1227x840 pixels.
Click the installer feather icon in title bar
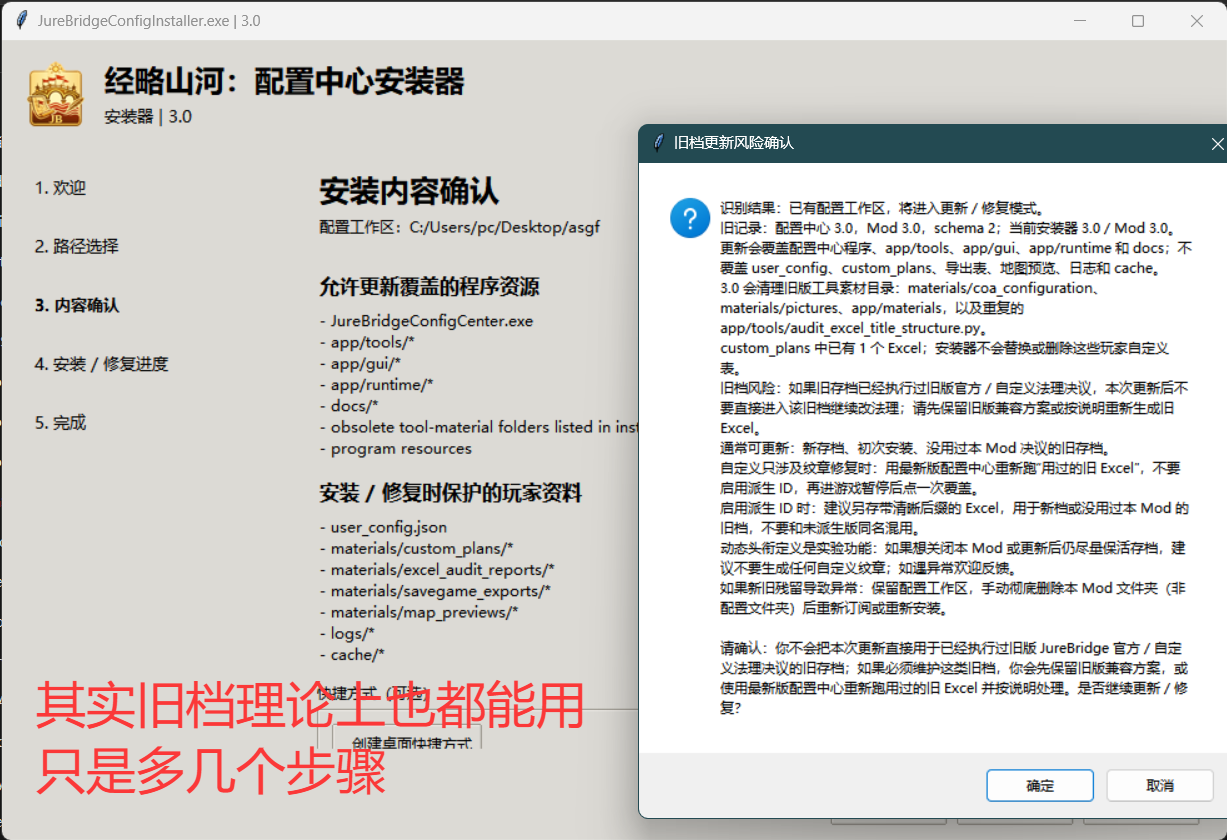(x=20, y=20)
